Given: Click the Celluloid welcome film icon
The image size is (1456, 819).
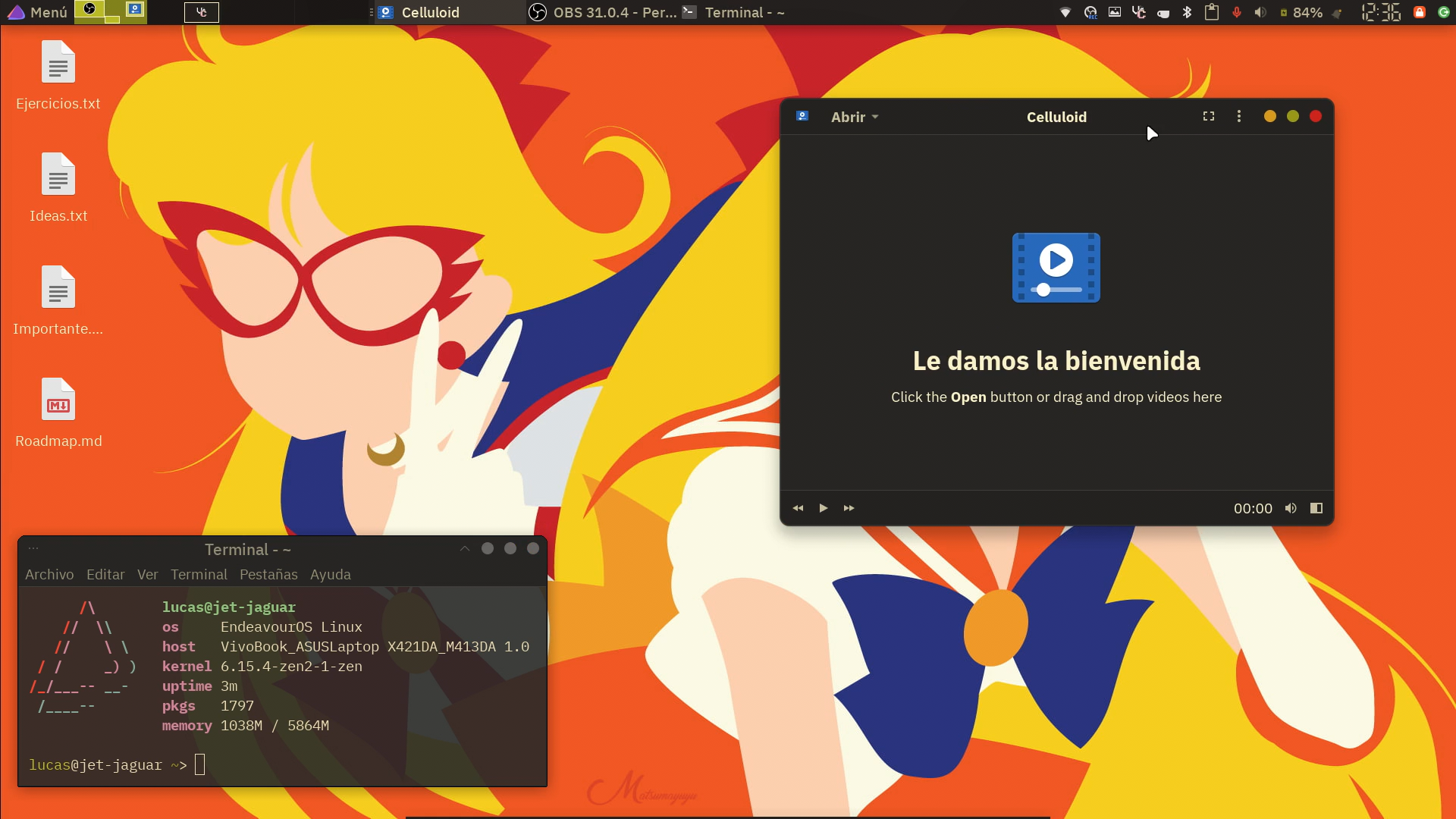Looking at the screenshot, I should click(x=1056, y=268).
